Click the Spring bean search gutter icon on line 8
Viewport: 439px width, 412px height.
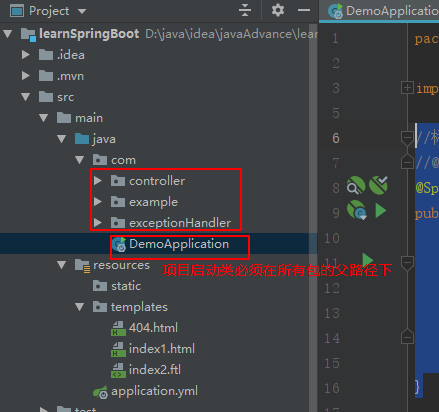pyautogui.click(x=356, y=185)
